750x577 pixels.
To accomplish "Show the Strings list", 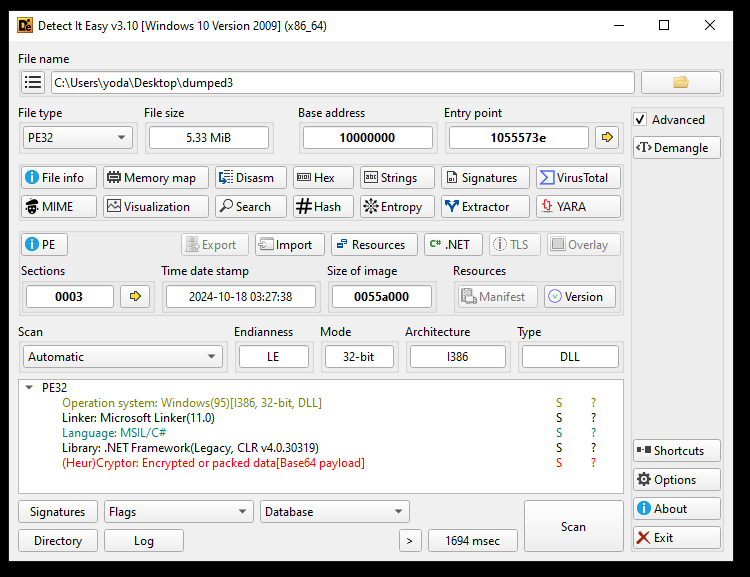I will [x=397, y=178].
